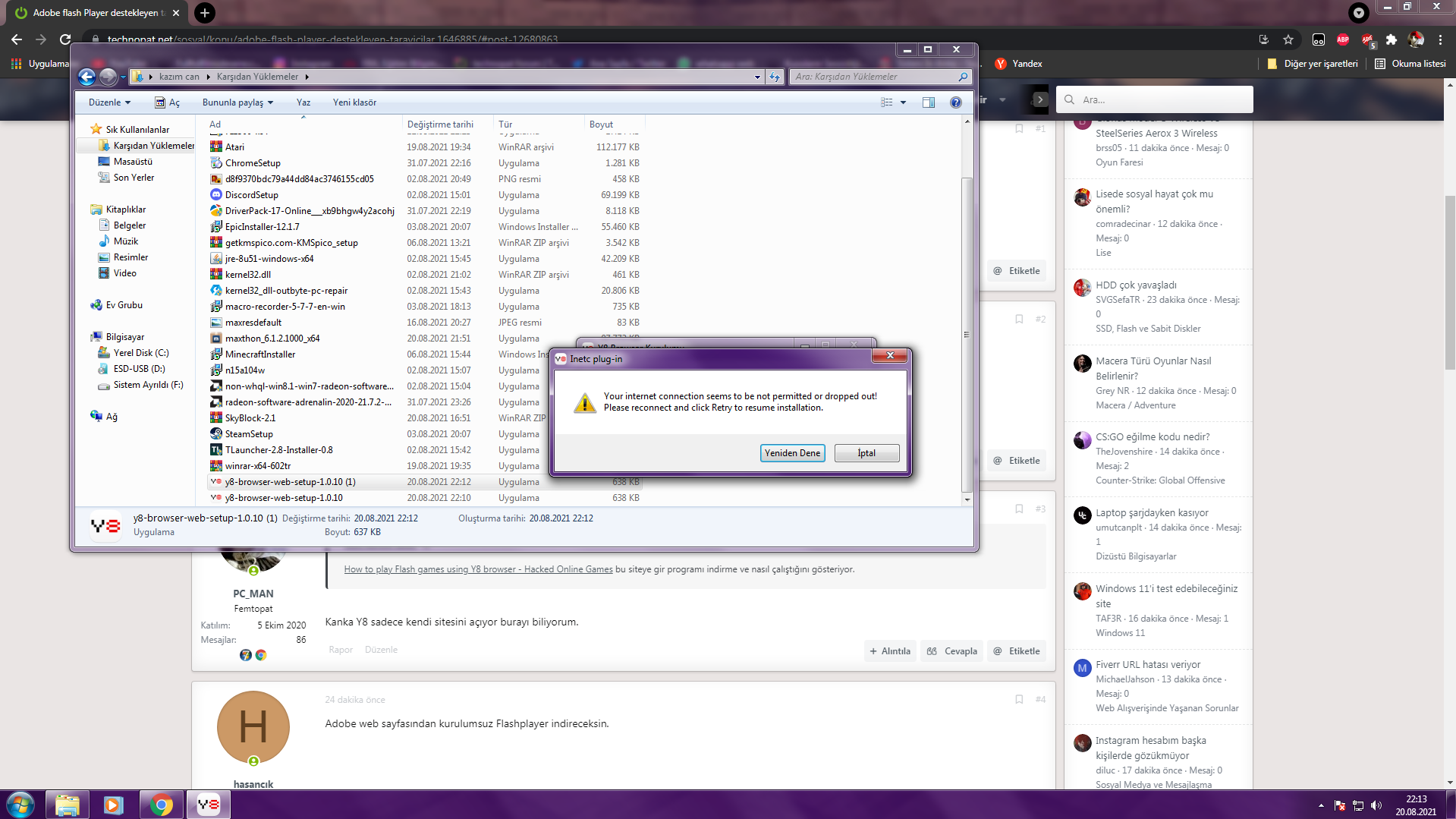This screenshot has height=819, width=1456.
Task: Select y8-browser-web-setup-1.0.10 (1) file
Action: tap(290, 482)
